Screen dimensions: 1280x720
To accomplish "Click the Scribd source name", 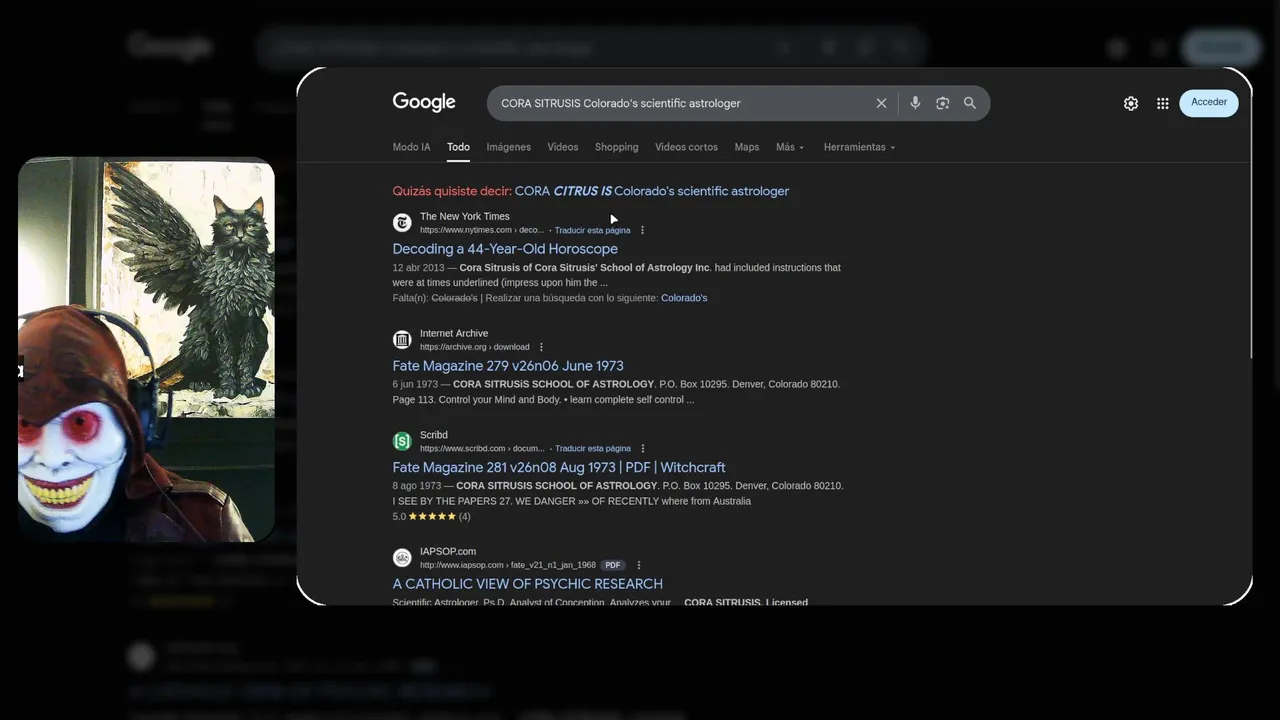I will coord(434,435).
